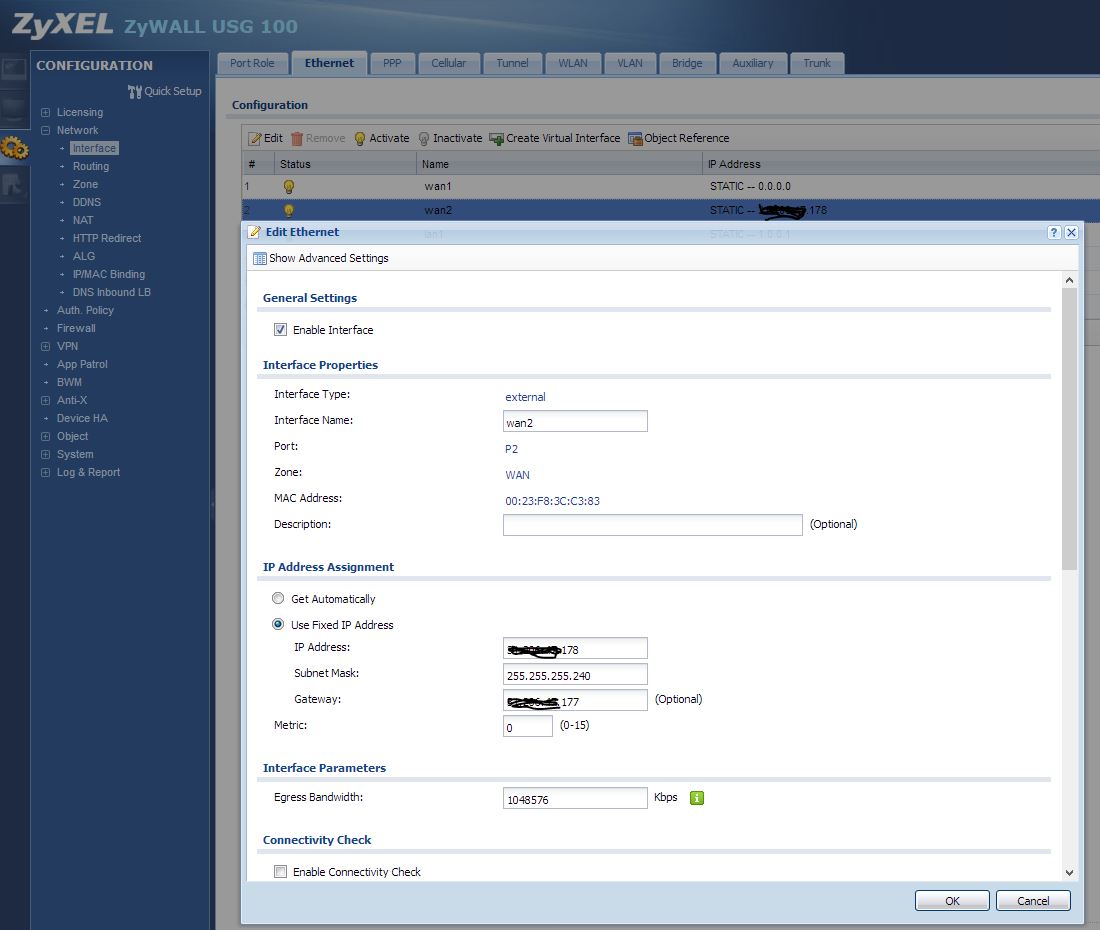Screen dimensions: 1100x930
Task: Toggle Enable Interface checkbox
Action: 281,330
